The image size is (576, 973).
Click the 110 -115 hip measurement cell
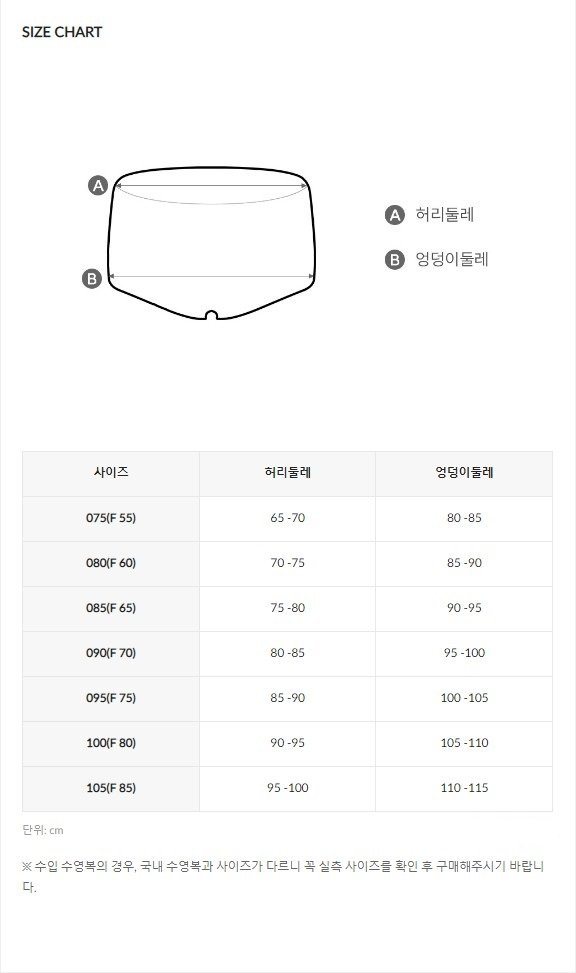pyautogui.click(x=464, y=788)
